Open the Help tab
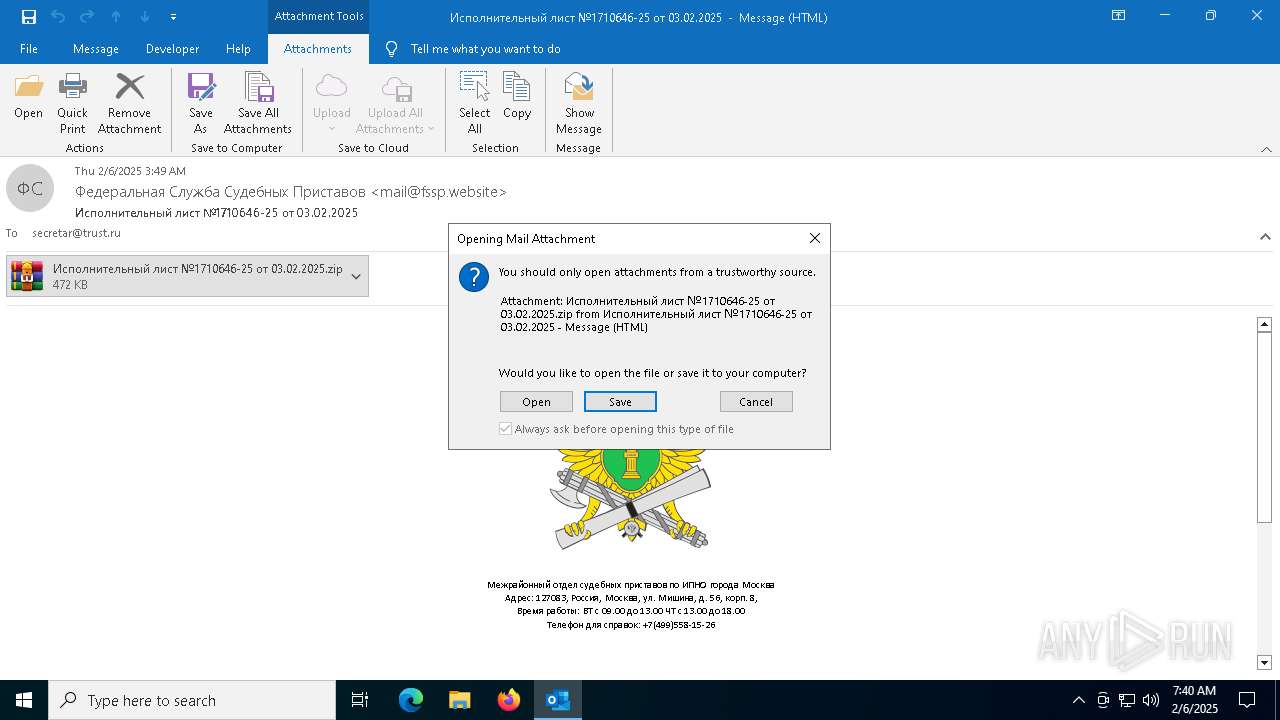1280x720 pixels. 238,49
